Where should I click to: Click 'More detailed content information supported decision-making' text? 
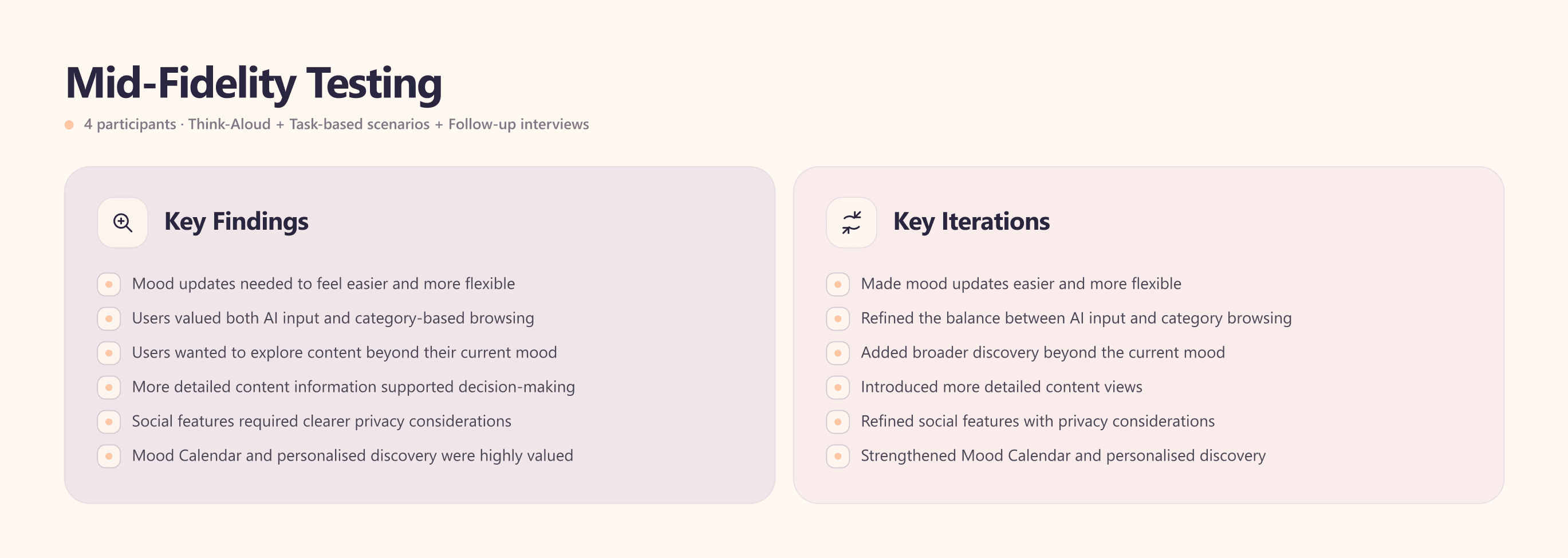pyautogui.click(x=353, y=387)
